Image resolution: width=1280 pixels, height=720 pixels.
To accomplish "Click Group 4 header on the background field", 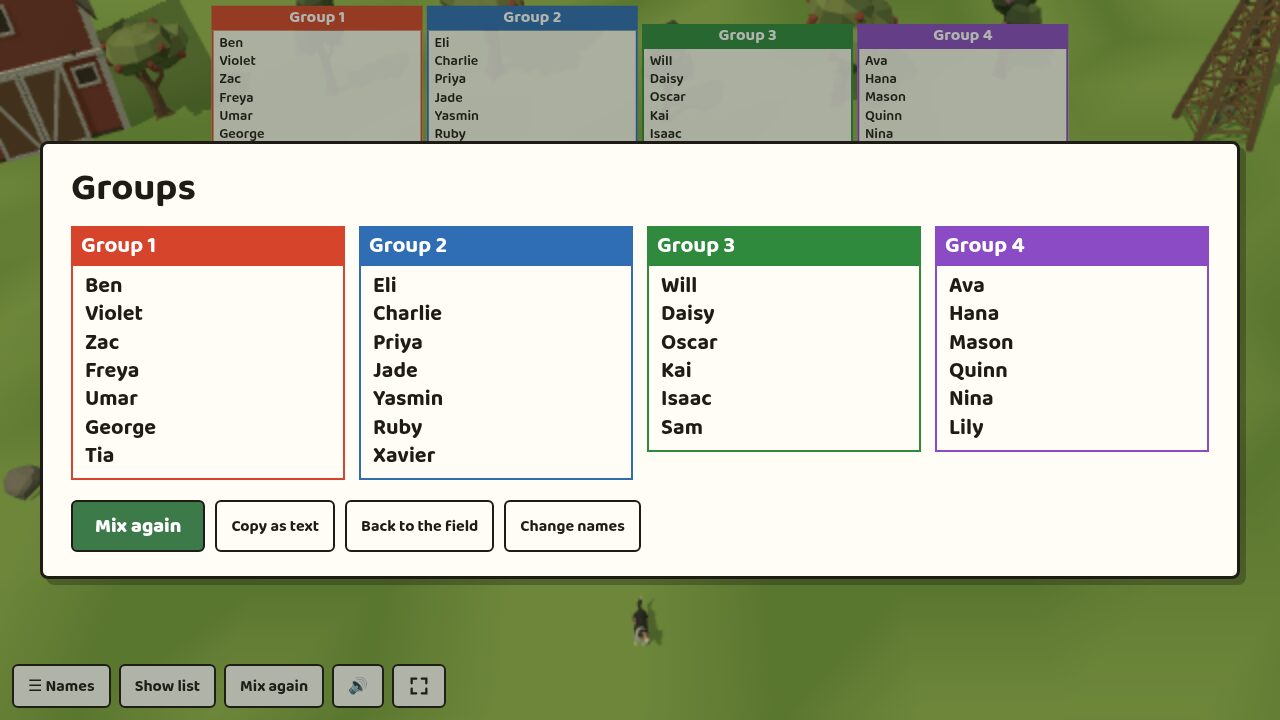I will (x=962, y=35).
